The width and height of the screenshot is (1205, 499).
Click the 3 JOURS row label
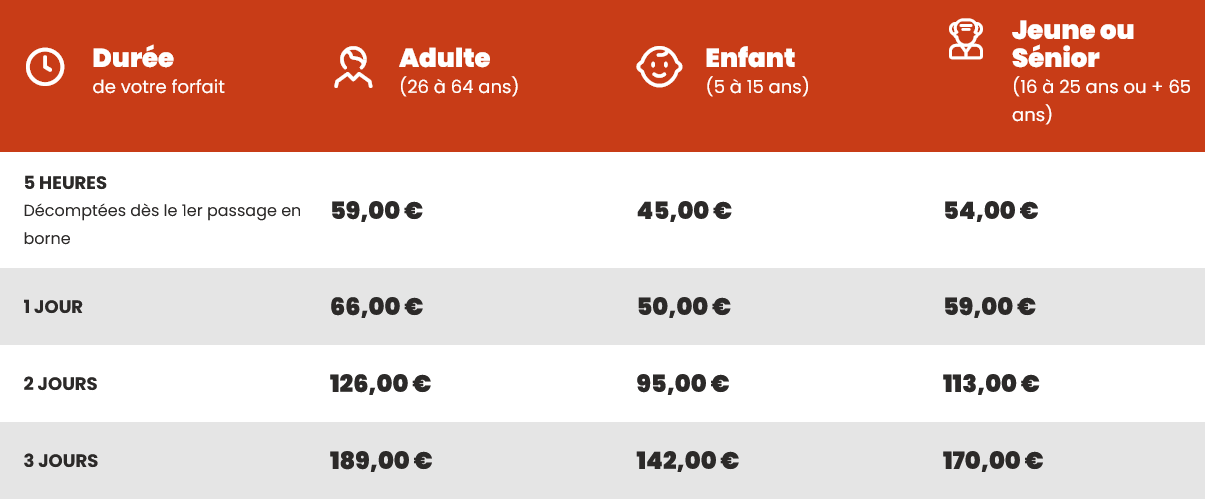pyautogui.click(x=61, y=461)
